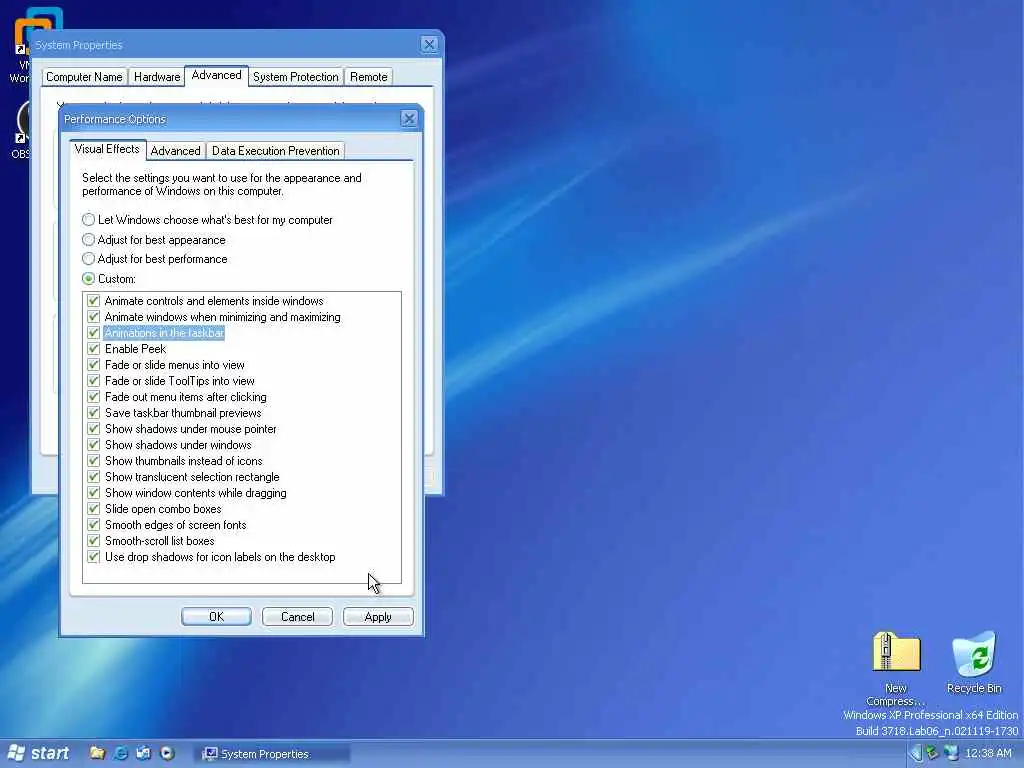Click the Show Desktop quick launch icon
Screen dimensions: 1024x768
(144, 753)
